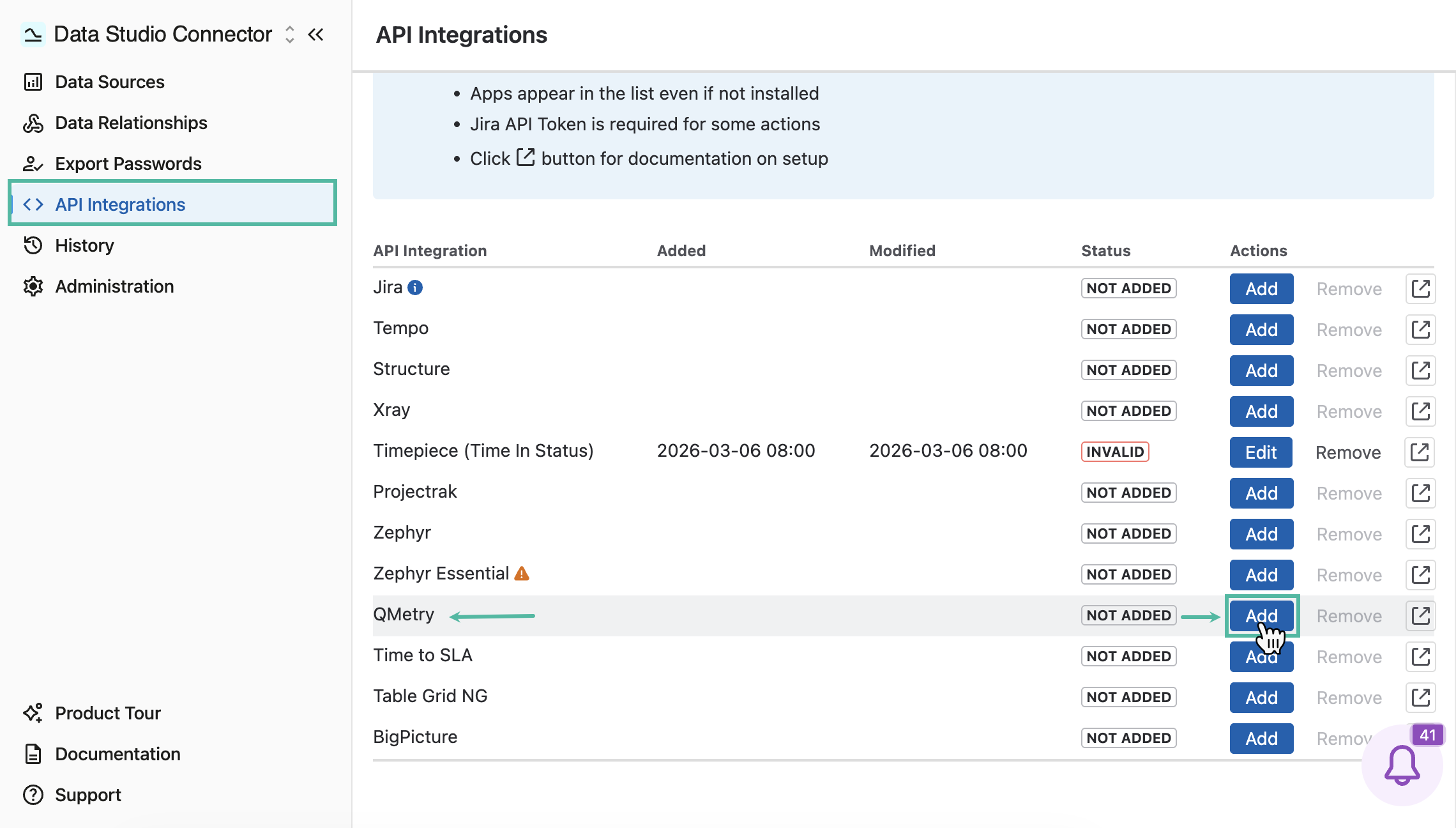Open Support link in sidebar
The width and height of the screenshot is (1456, 828).
88,795
